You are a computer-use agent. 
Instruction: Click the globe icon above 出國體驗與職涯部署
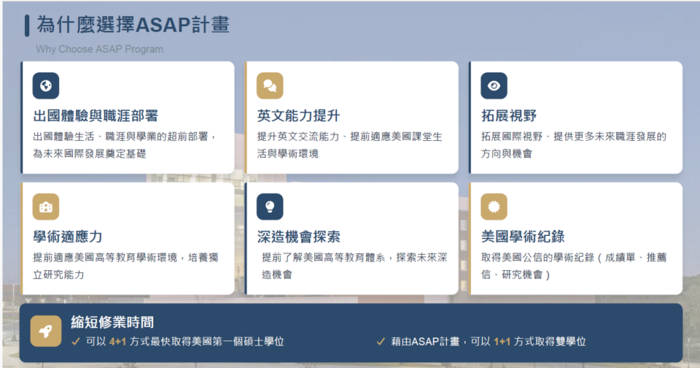pyautogui.click(x=46, y=86)
